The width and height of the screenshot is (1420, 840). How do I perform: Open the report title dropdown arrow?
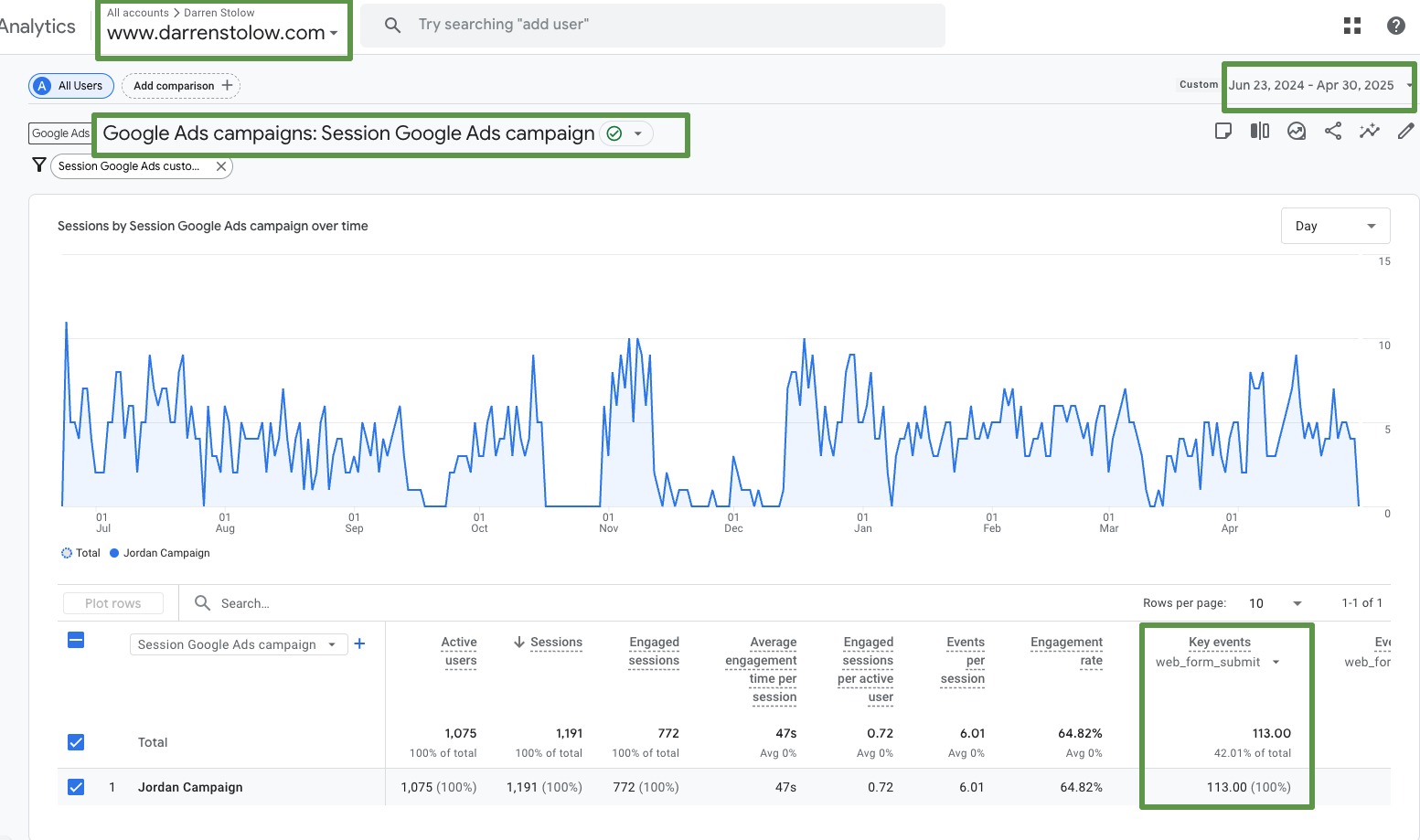click(638, 133)
